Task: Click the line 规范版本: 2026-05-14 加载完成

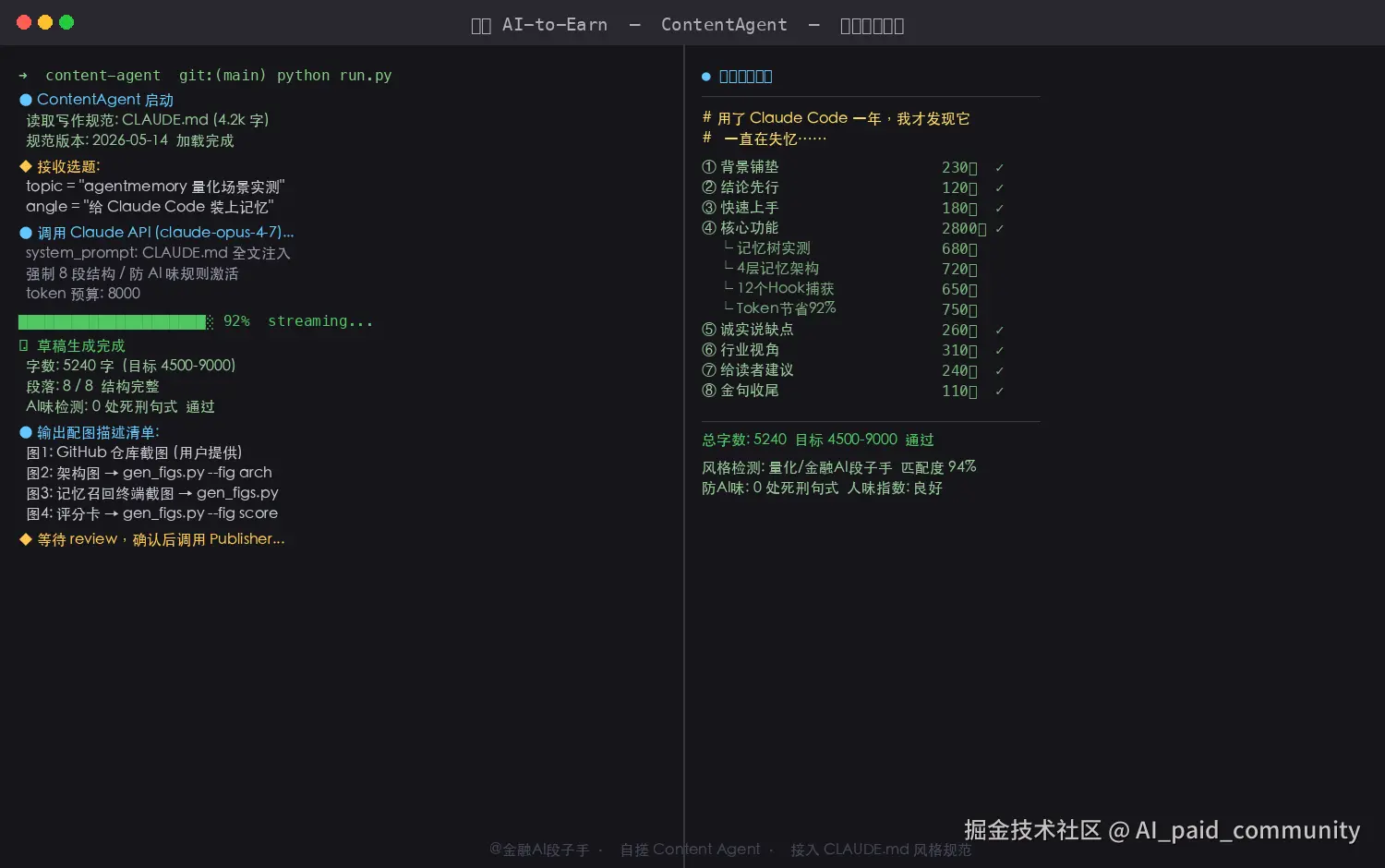Action: click(x=130, y=140)
